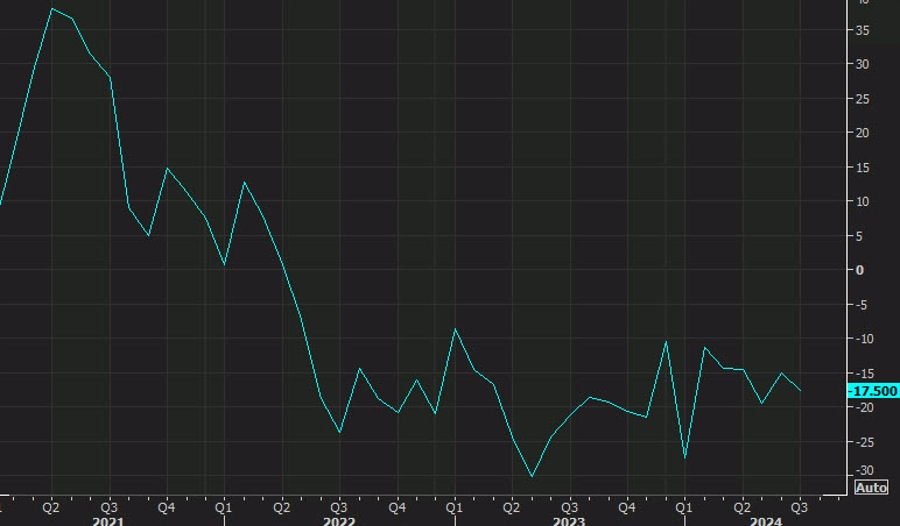900x526 pixels.
Task: Click the Q2 2021 peak point on line
Action: (52, 9)
